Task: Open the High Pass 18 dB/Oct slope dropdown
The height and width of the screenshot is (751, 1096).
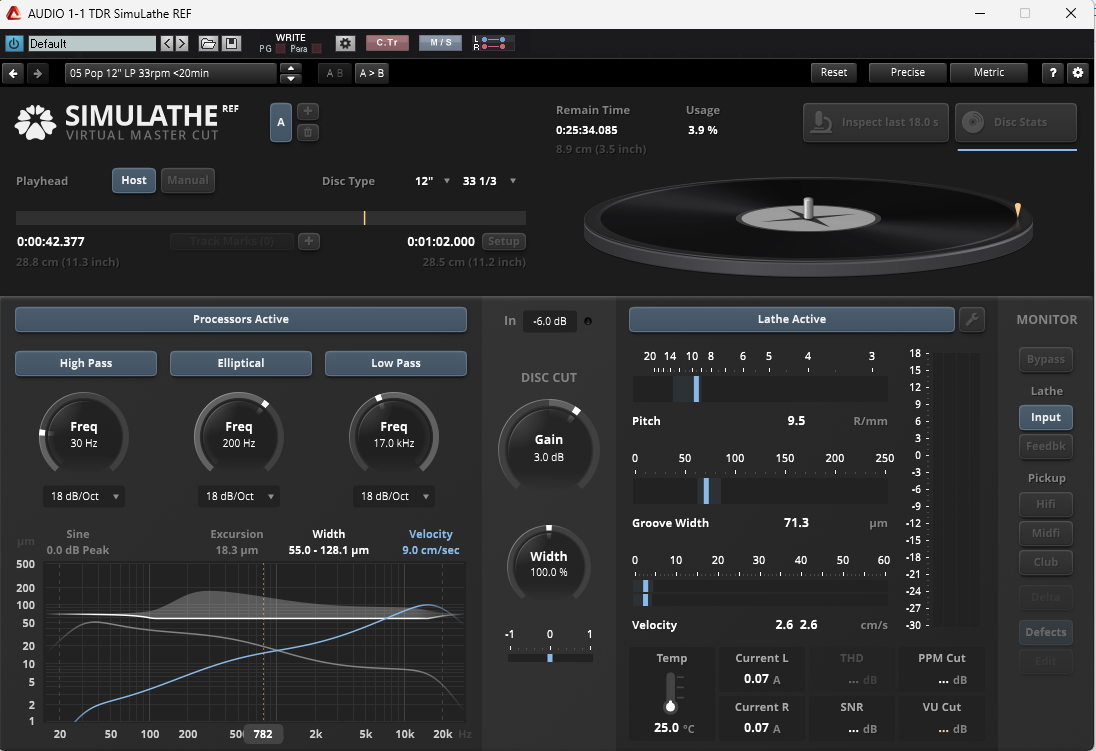Action: 83,496
